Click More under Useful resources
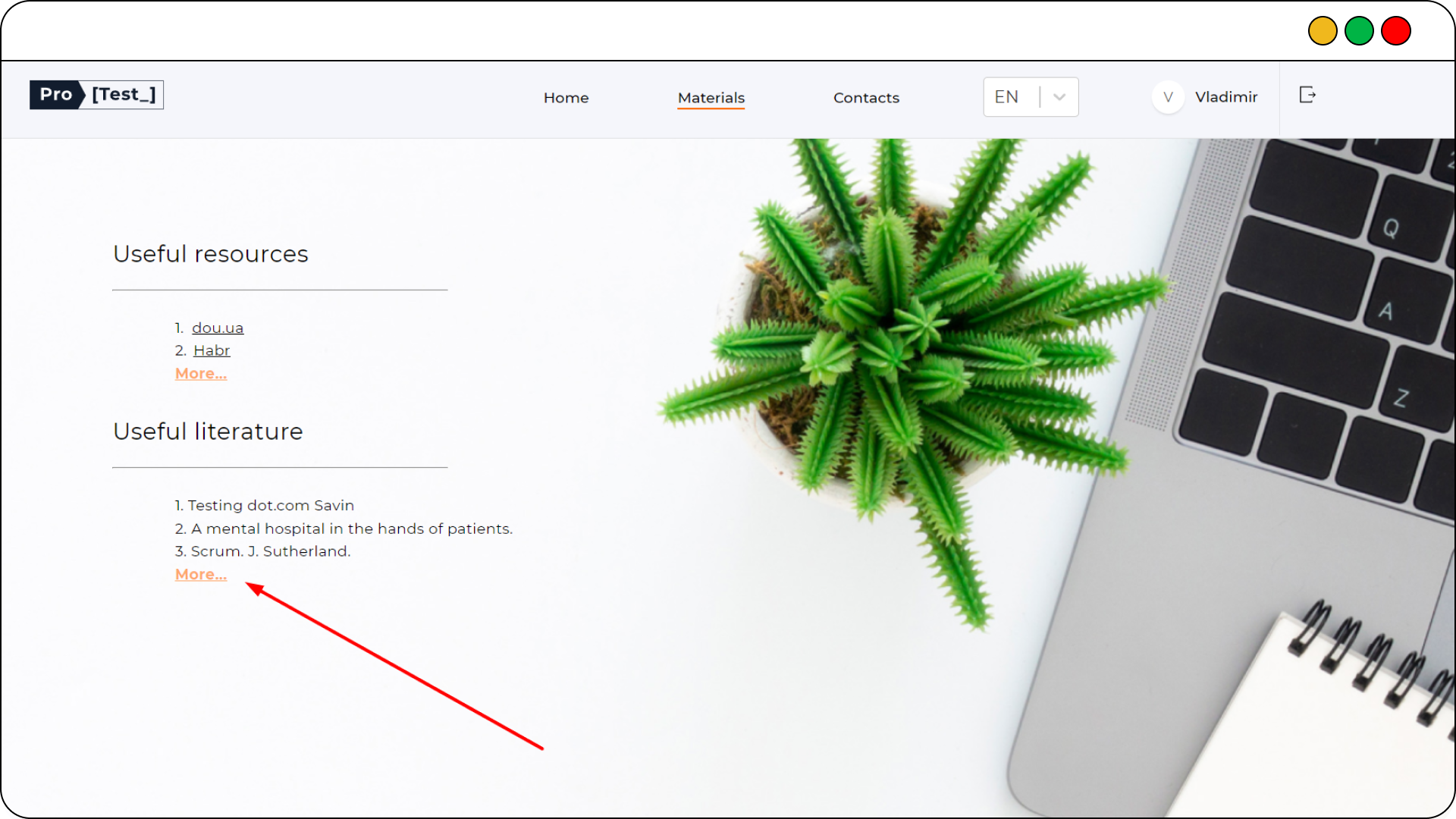The height and width of the screenshot is (819, 1456). point(201,373)
